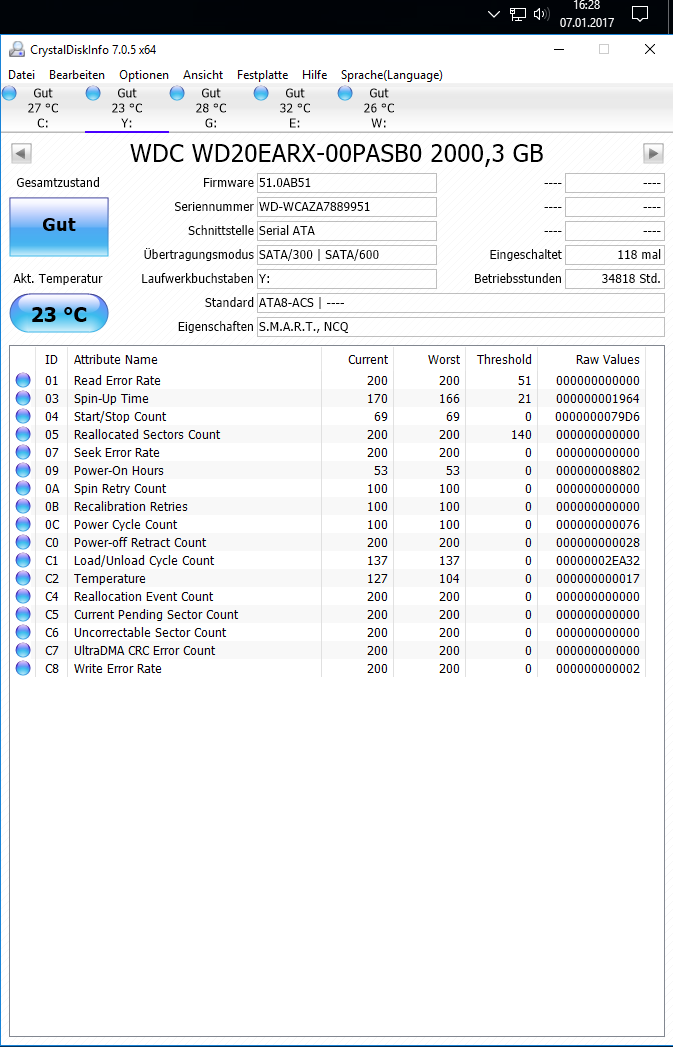Close the CrystalDiskInfo window
Image resolution: width=673 pixels, height=1047 pixels.
[x=650, y=49]
